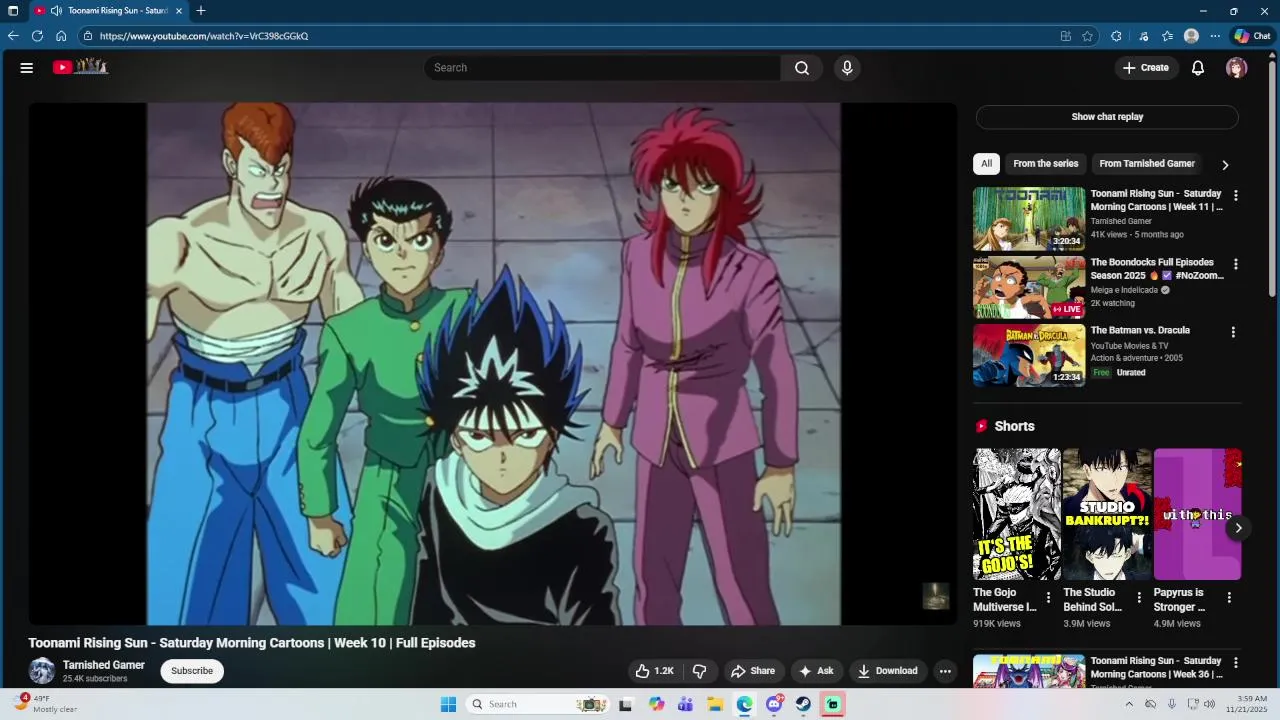Click the search magnifier button
This screenshot has width=1280, height=720.
tap(802, 68)
